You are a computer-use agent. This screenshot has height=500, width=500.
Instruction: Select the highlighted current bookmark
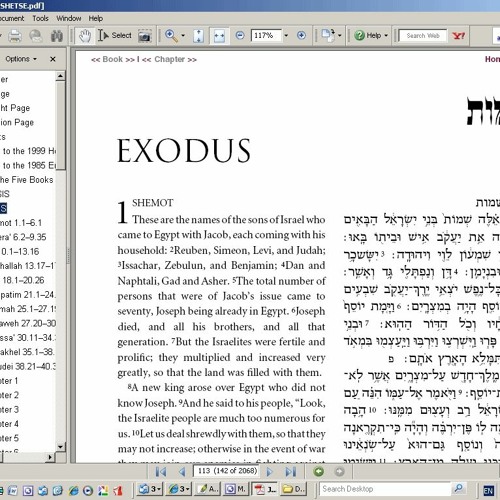coord(3,208)
